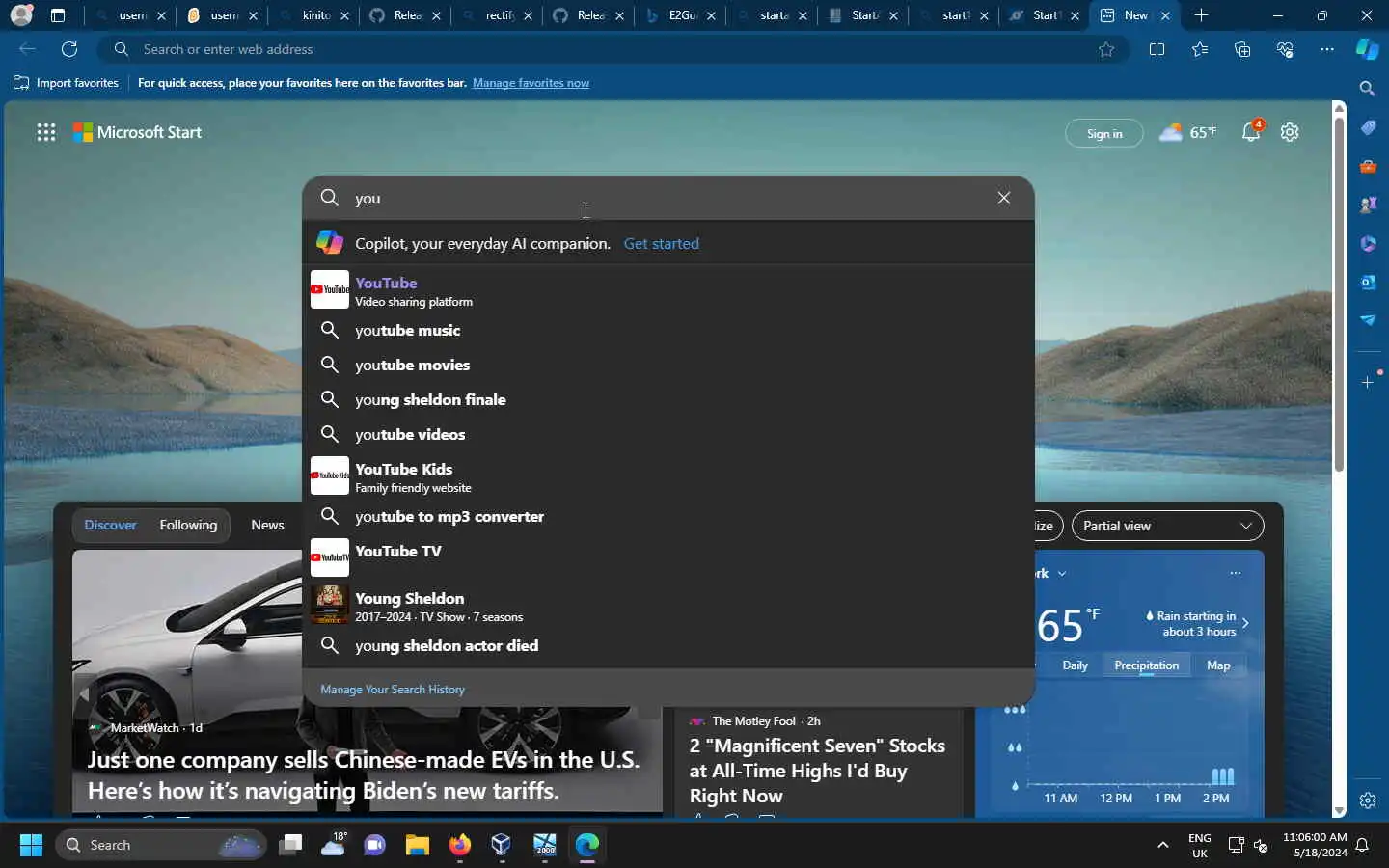
Task: Select YouTube Kids suggestion
Action: [668, 476]
